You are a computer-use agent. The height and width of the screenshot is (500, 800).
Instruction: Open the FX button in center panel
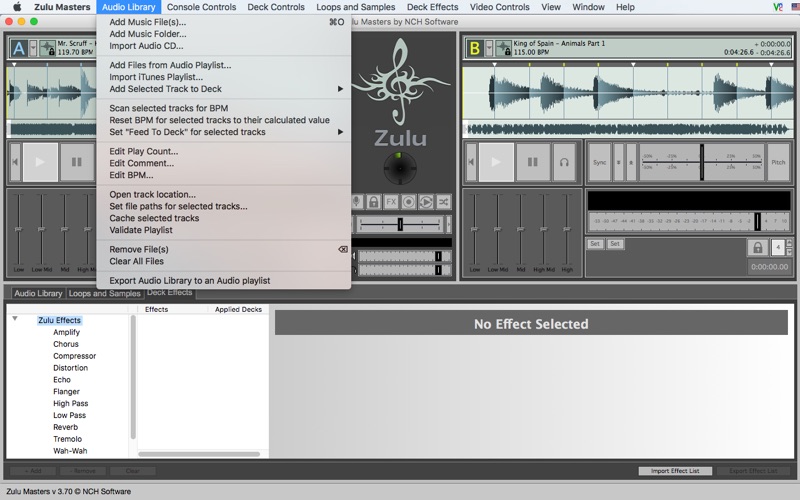point(391,202)
